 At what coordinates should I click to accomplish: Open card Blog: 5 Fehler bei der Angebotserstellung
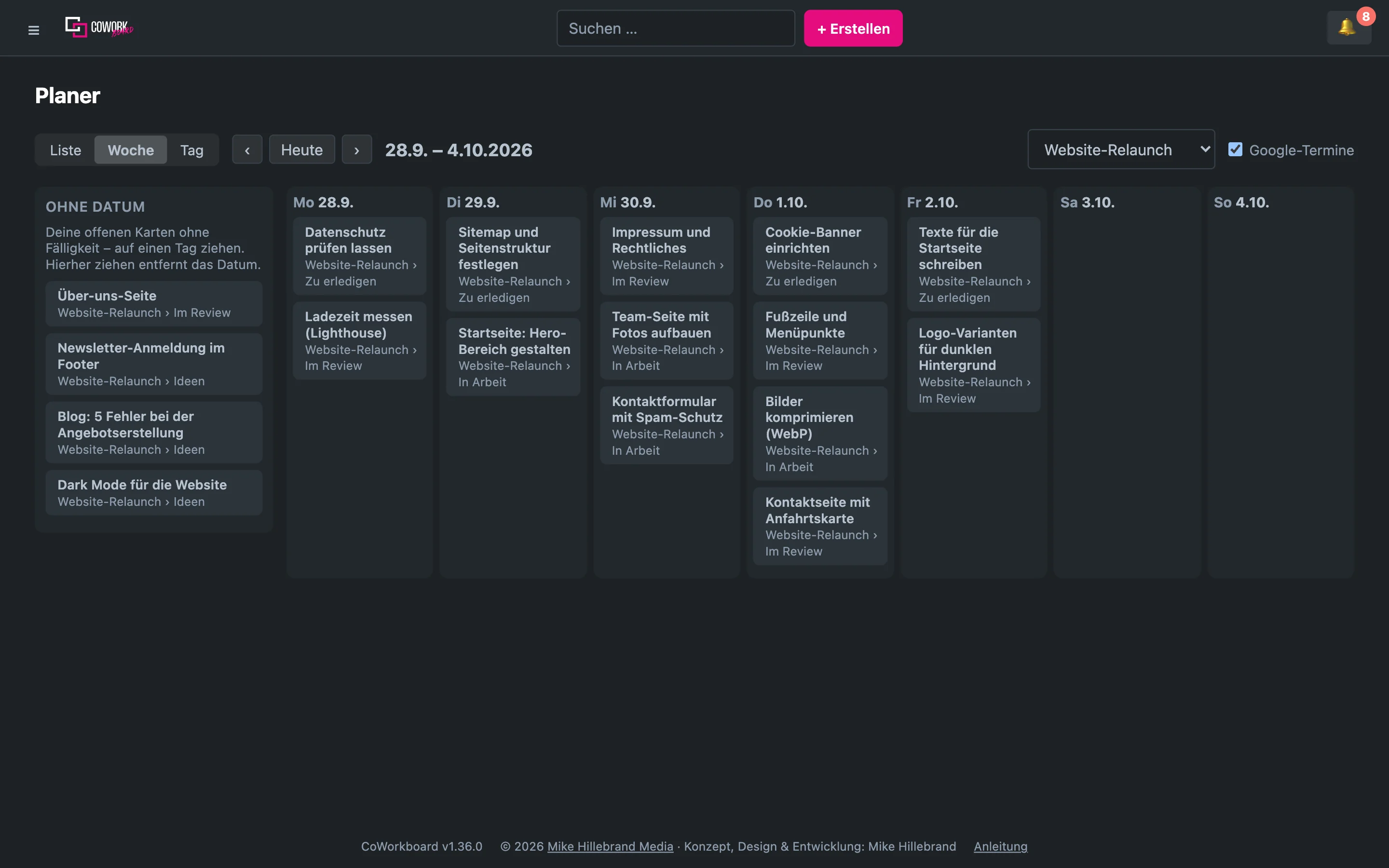[x=154, y=432]
